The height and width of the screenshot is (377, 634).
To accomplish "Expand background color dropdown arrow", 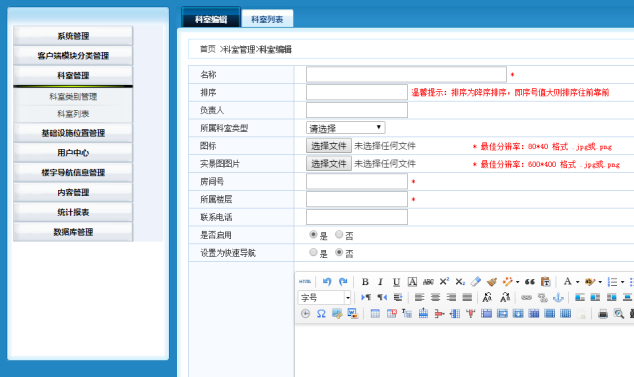I will [x=600, y=282].
